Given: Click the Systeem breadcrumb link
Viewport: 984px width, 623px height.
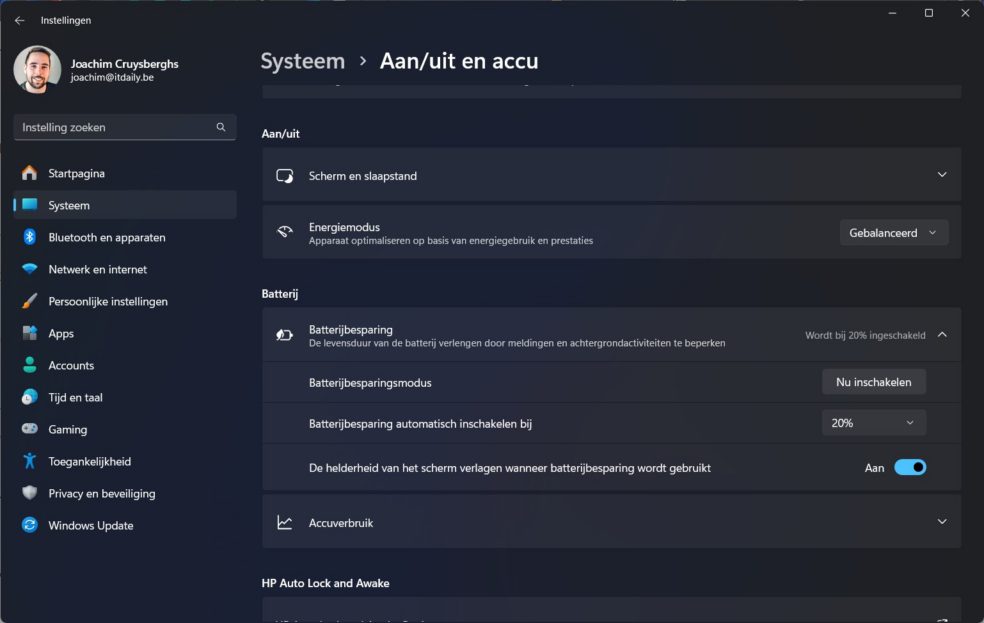Looking at the screenshot, I should click(x=302, y=61).
